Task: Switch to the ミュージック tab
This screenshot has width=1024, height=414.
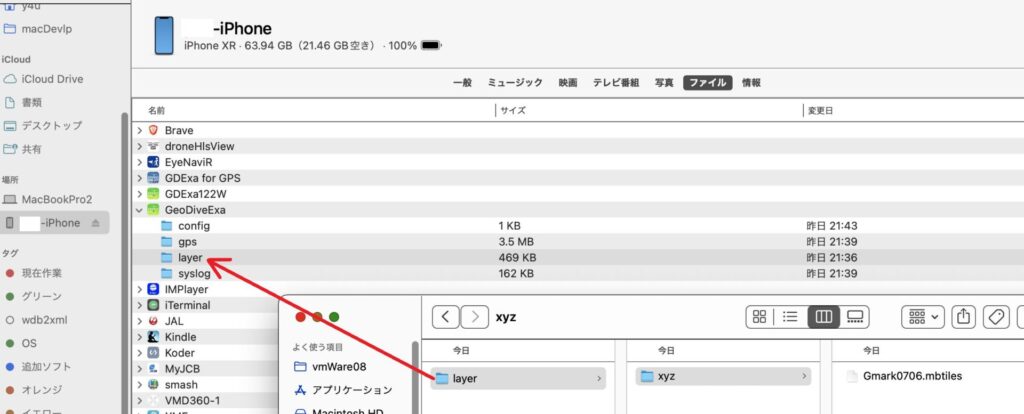Action: (x=515, y=83)
